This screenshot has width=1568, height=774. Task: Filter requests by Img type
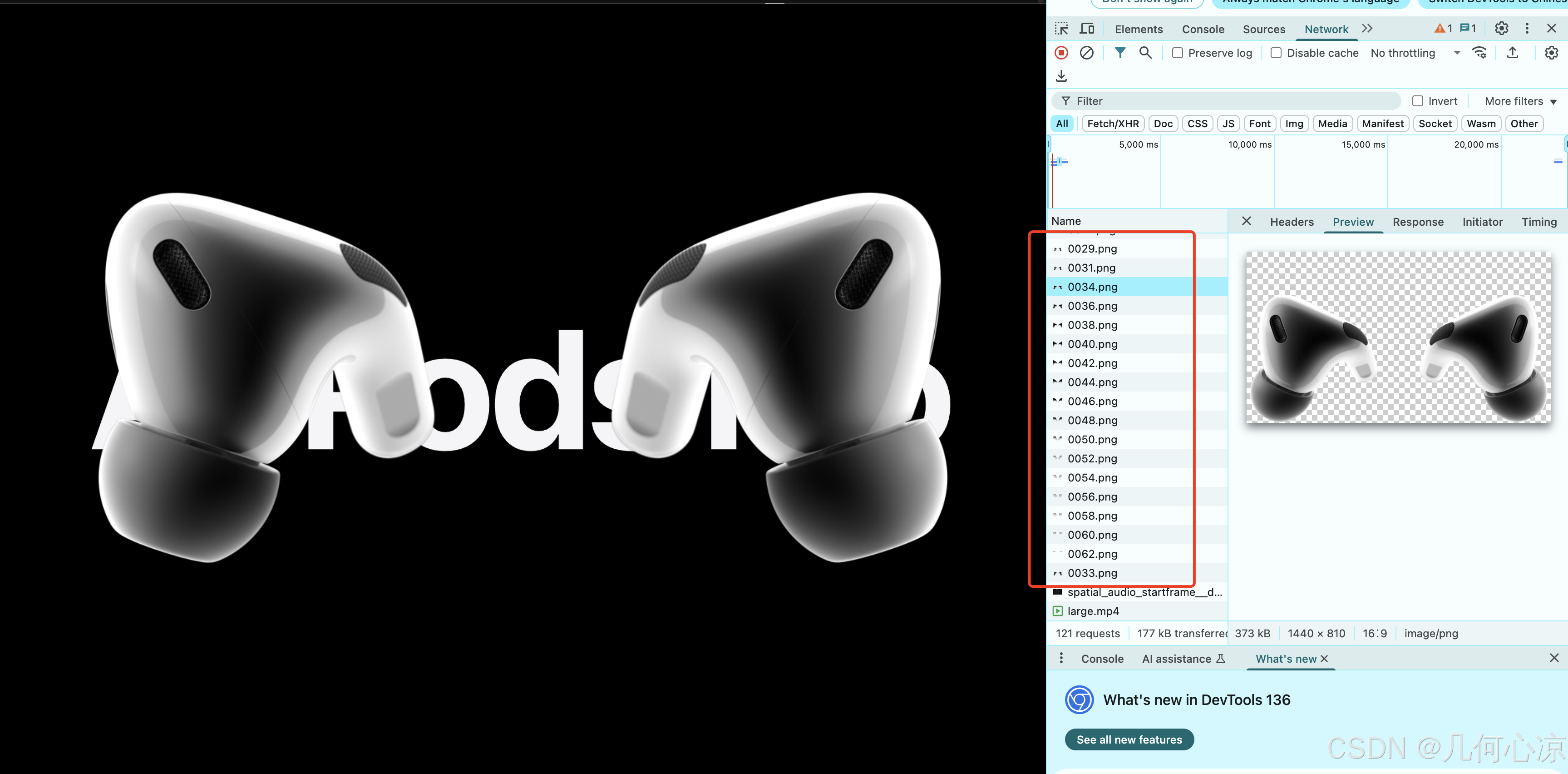(x=1294, y=124)
